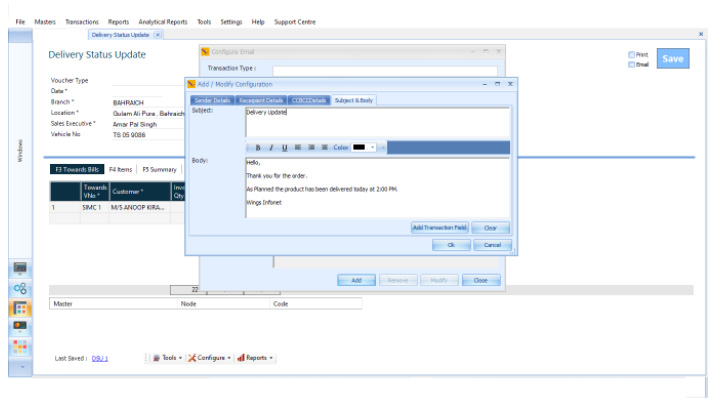
Task: Click the circles icon in left sidebar
Action: 20,288
